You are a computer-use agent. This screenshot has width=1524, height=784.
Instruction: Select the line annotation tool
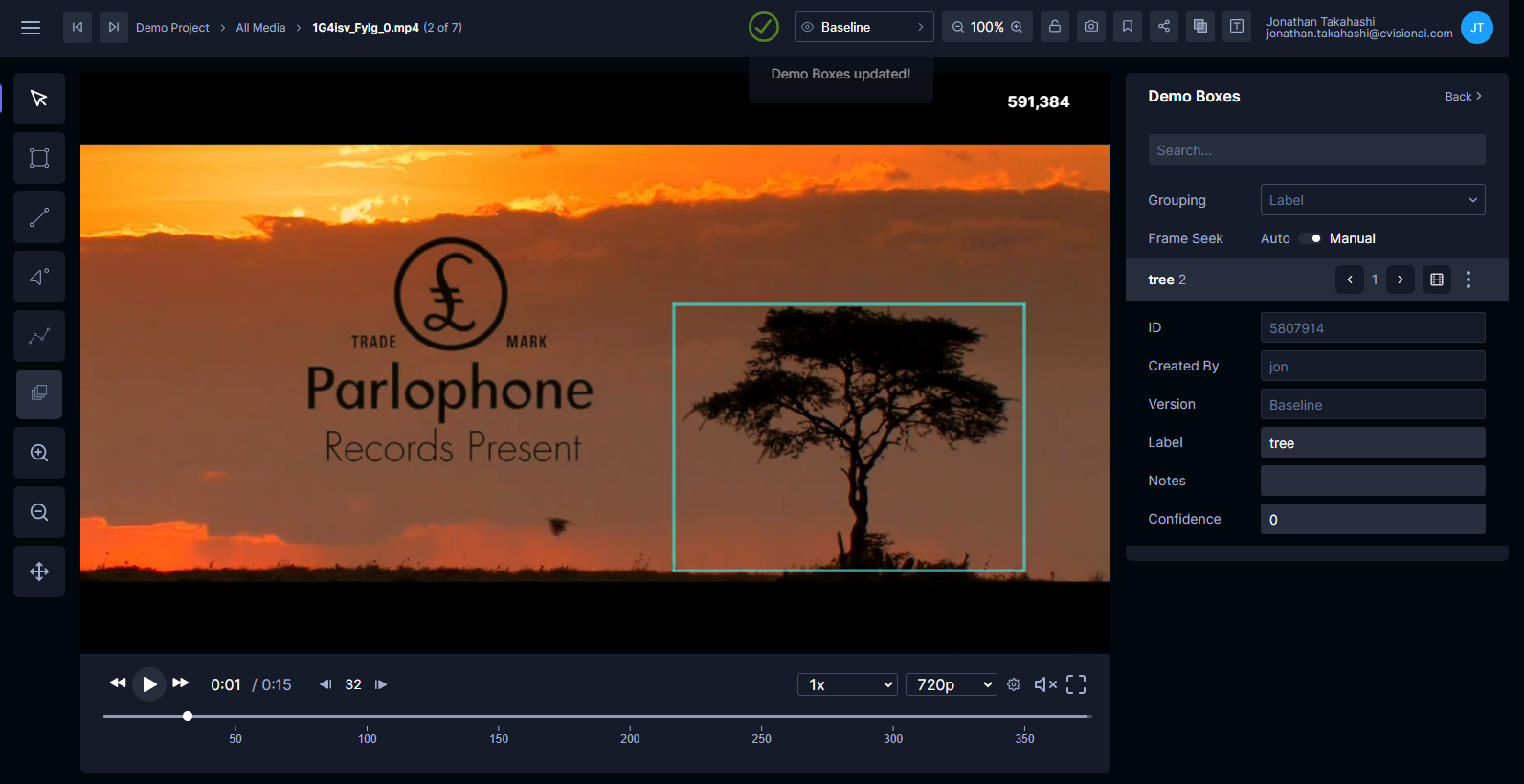point(39,217)
